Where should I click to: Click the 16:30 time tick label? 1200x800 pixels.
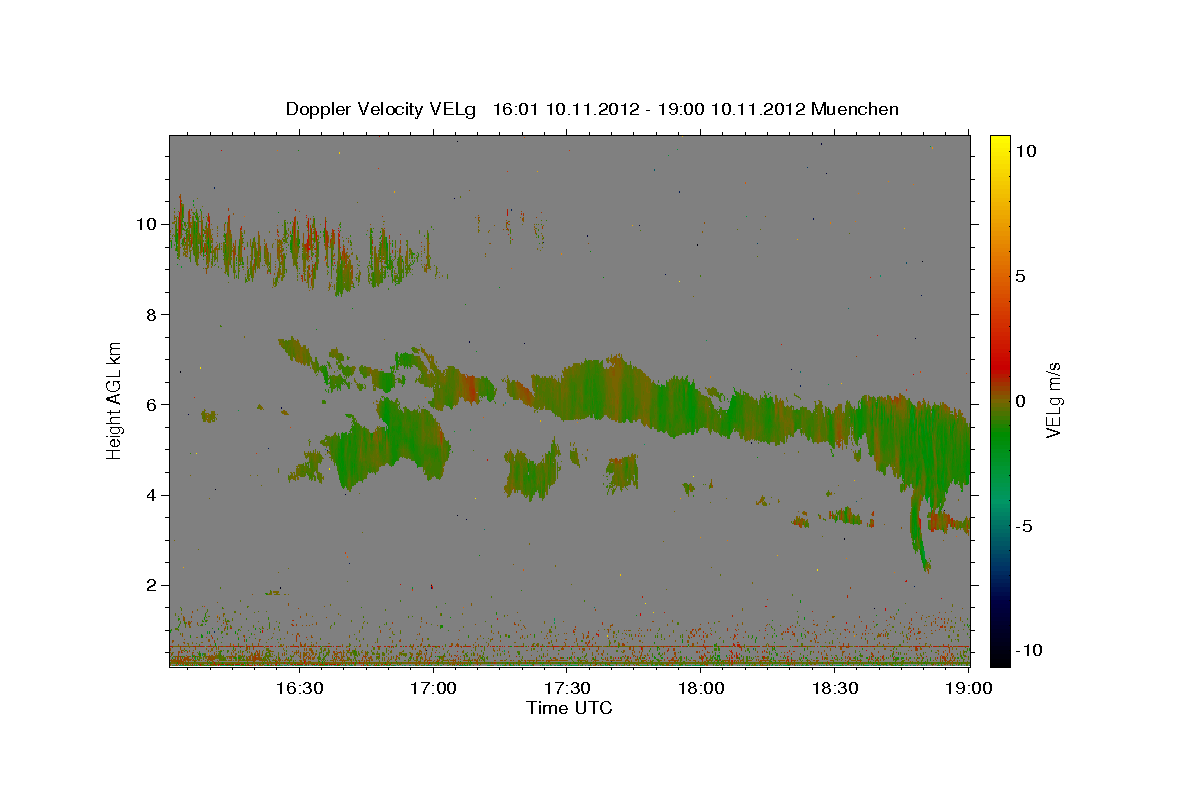[299, 688]
